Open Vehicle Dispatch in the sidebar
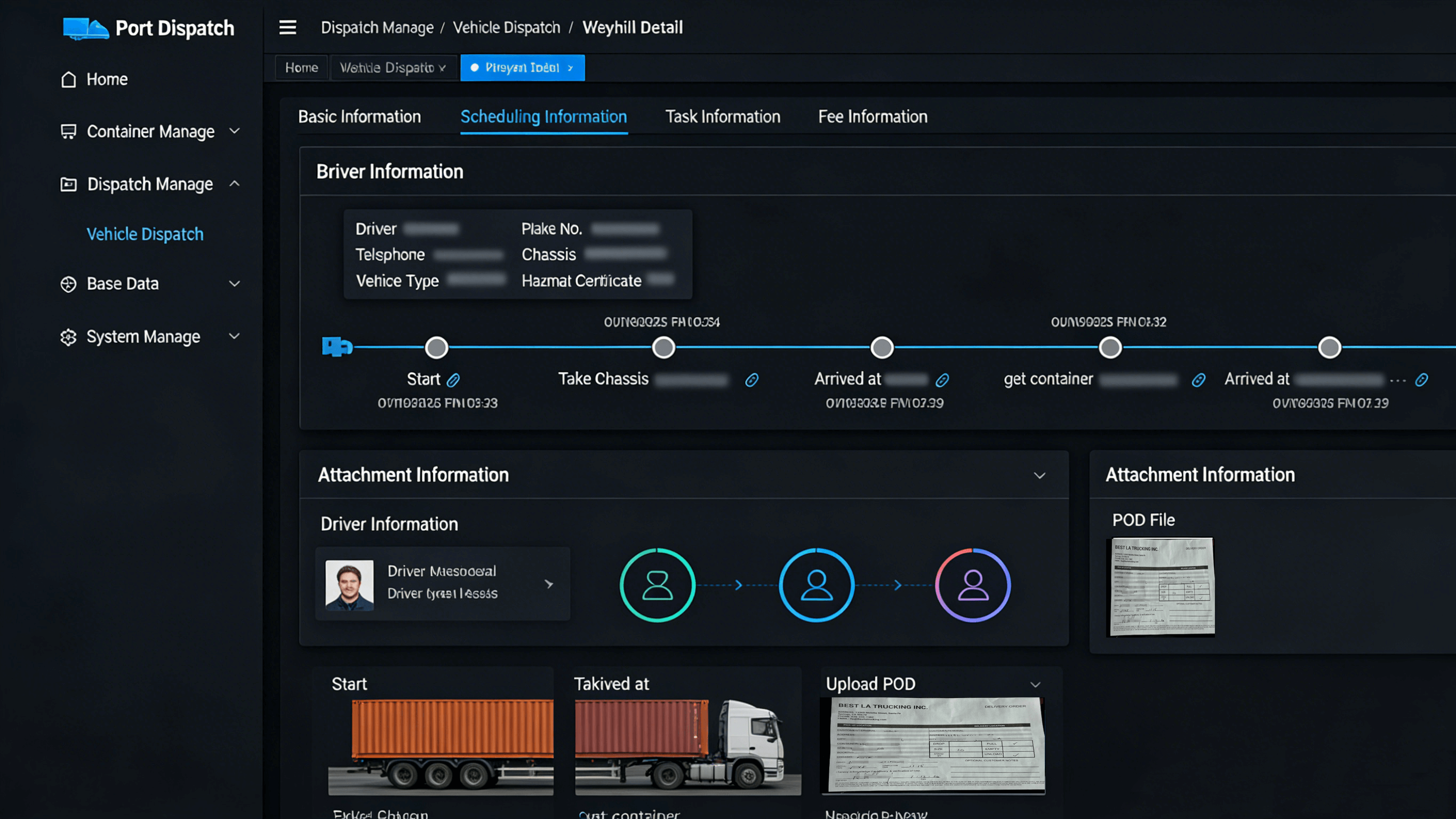The image size is (1456, 819). [x=145, y=234]
